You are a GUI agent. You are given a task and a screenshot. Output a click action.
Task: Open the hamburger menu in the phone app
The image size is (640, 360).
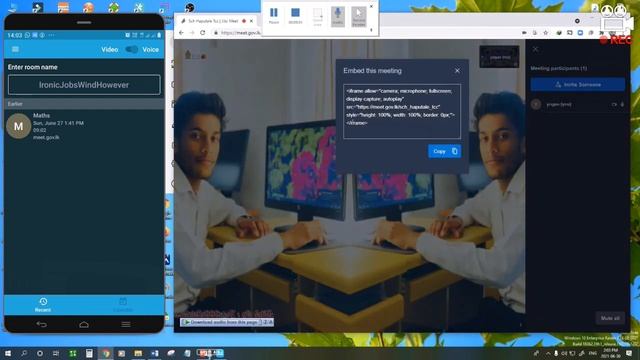[x=16, y=49]
